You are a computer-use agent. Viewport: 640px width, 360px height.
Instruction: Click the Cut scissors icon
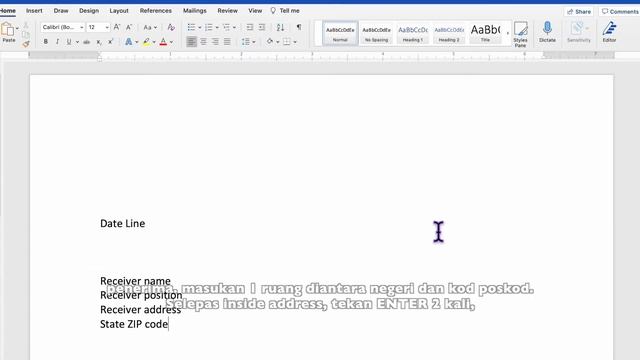tap(26, 25)
